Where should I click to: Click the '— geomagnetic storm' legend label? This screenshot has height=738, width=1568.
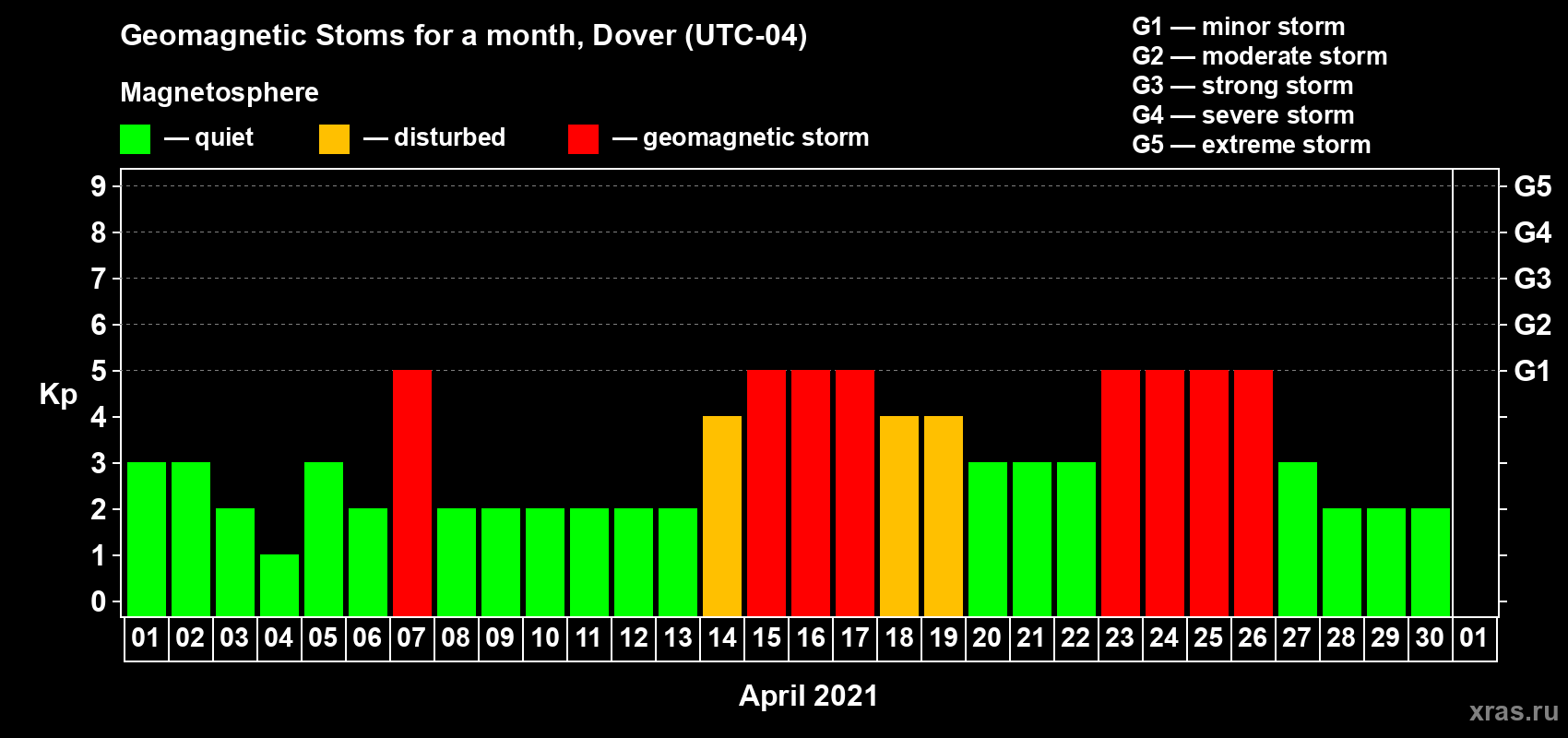[x=741, y=137]
